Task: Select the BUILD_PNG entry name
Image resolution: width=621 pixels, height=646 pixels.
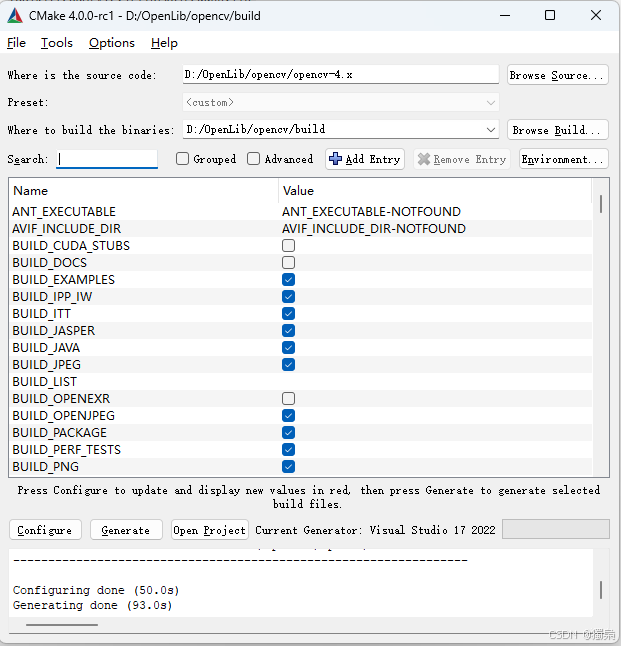Action: [x=45, y=467]
